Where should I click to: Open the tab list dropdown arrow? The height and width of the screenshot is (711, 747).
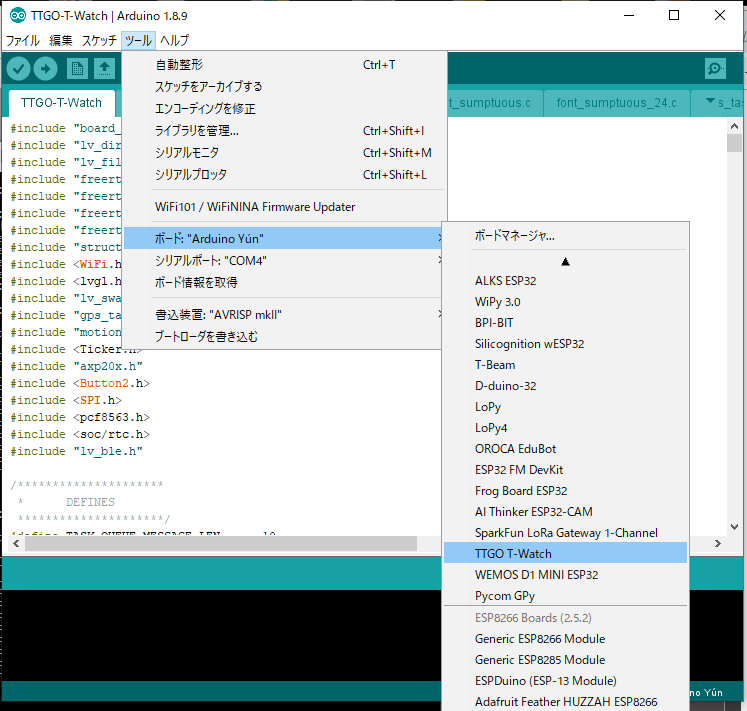(710, 101)
